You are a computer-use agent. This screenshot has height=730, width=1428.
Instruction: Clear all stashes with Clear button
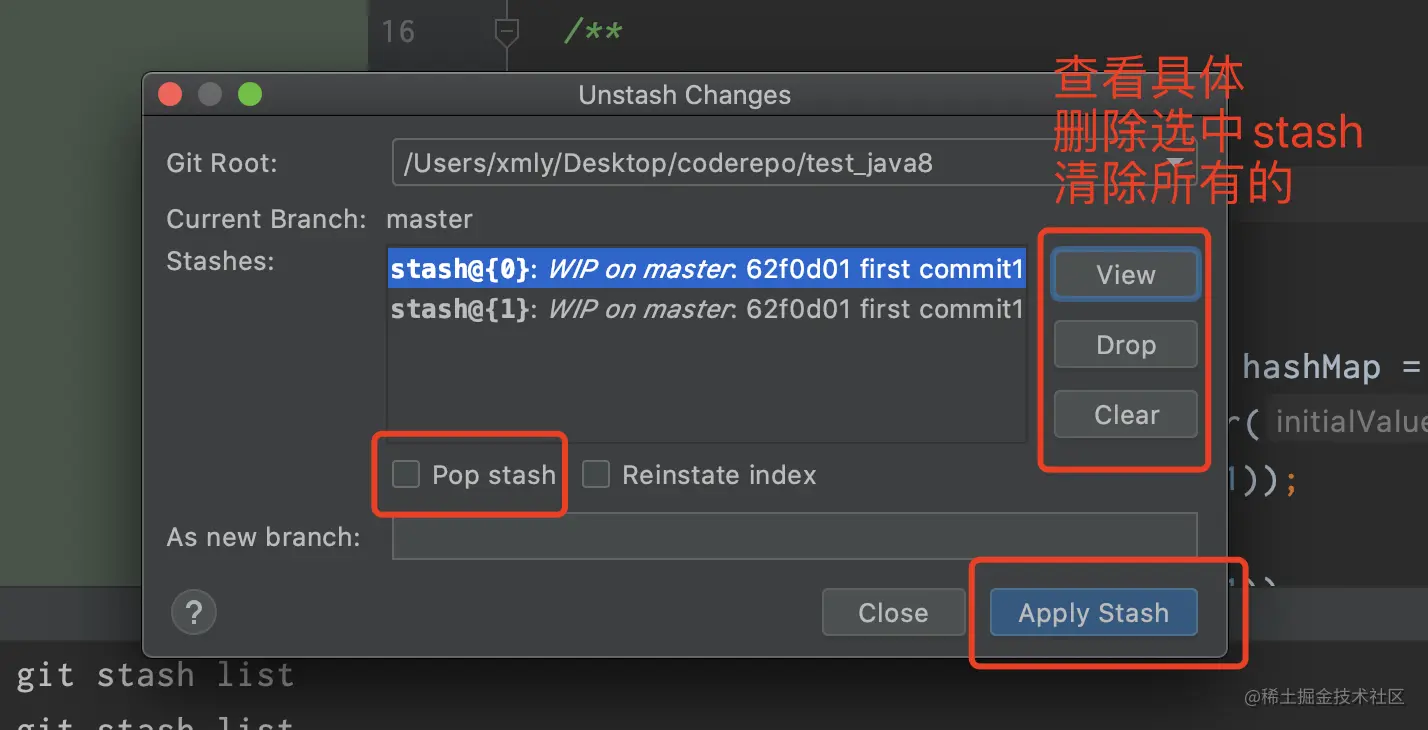pos(1125,415)
